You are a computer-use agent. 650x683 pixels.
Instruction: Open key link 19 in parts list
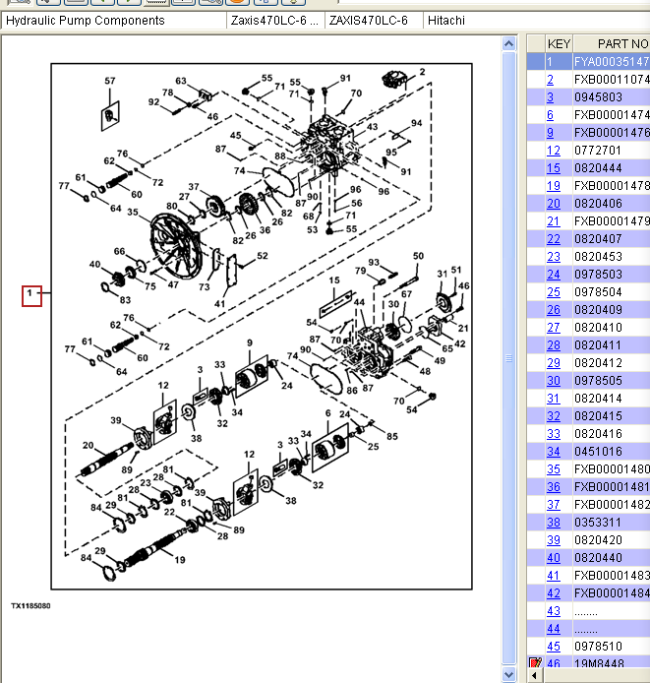point(553,186)
